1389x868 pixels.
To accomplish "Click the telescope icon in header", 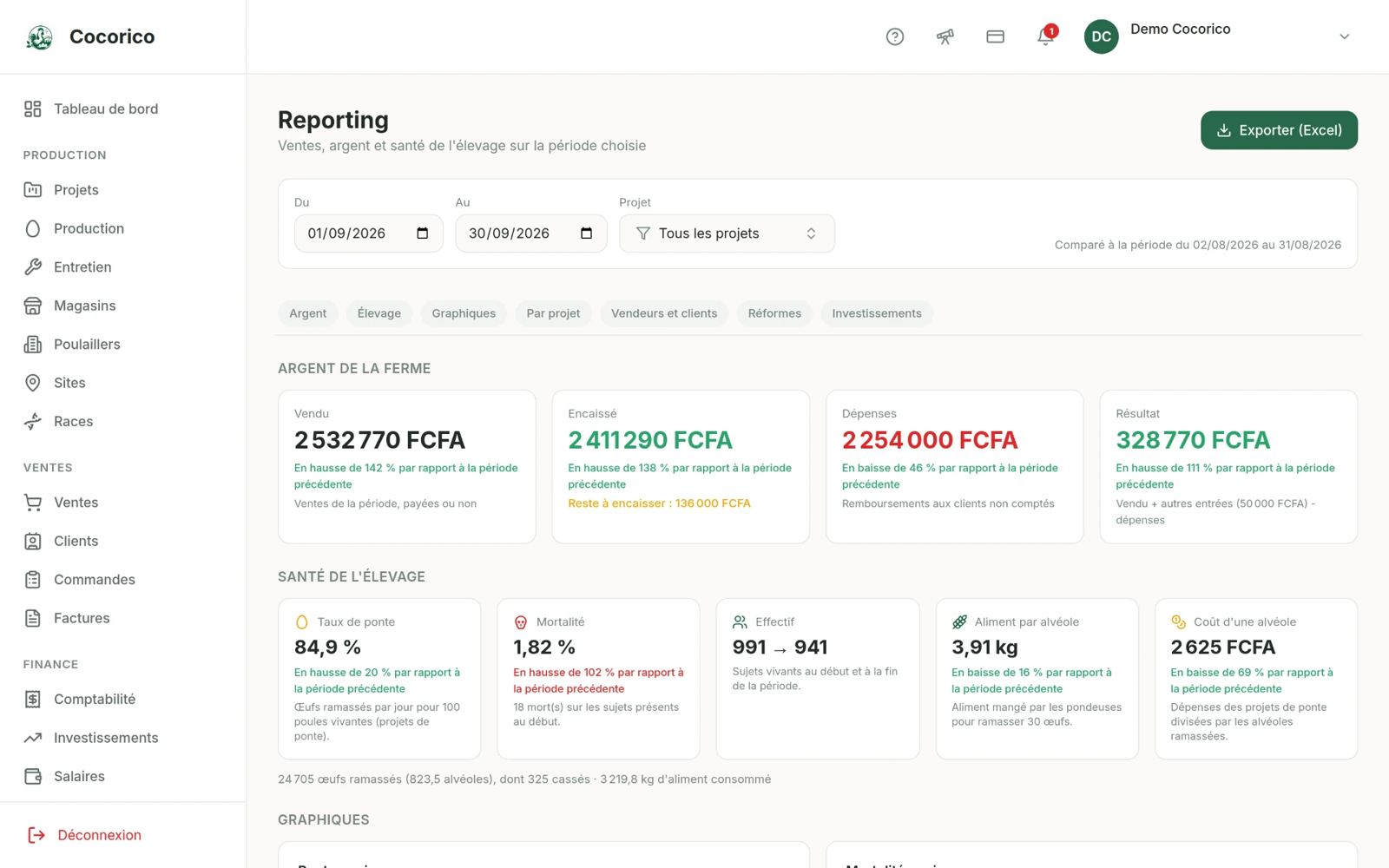I will click(945, 36).
